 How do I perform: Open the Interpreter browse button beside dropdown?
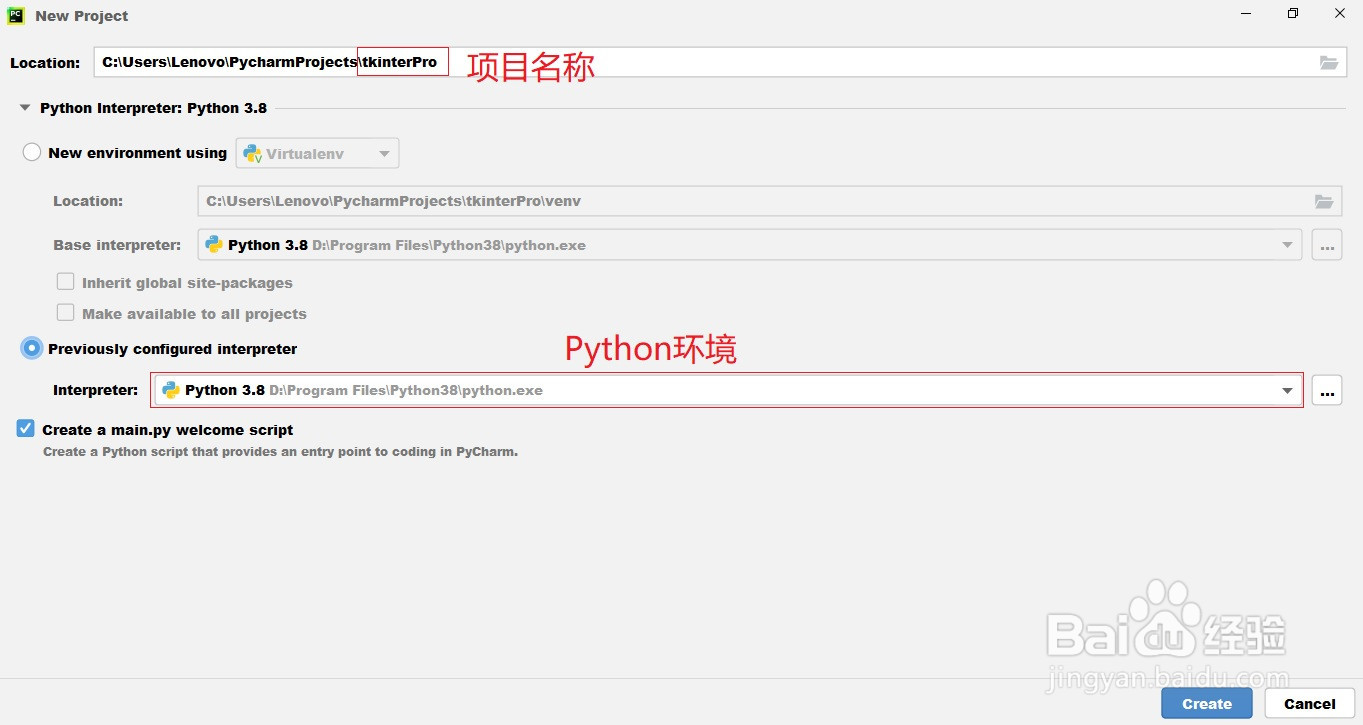pyautogui.click(x=1326, y=390)
